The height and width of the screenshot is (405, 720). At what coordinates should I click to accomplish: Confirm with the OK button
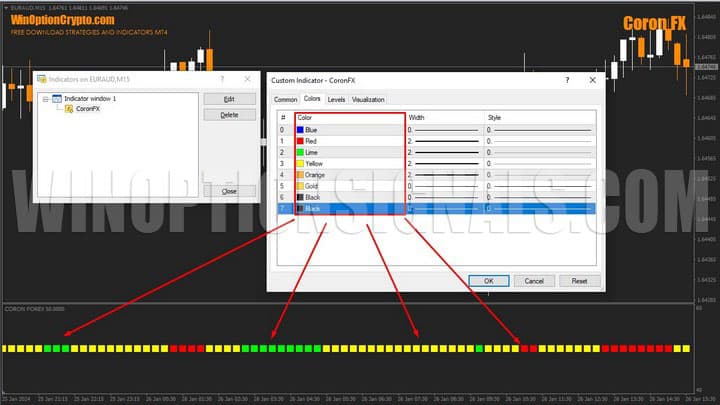coord(488,281)
